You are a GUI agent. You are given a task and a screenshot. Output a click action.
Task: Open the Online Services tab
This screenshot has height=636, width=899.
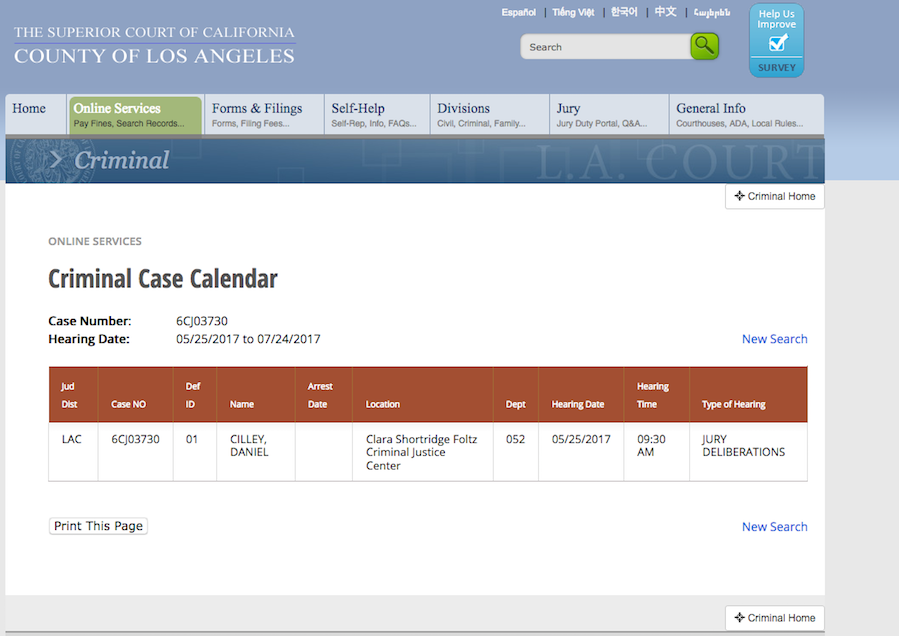point(135,115)
